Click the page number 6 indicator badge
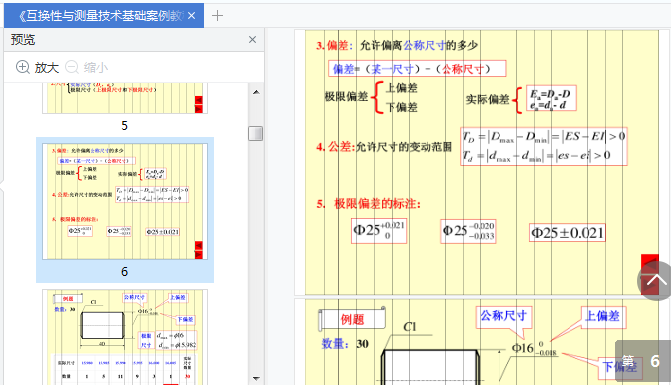 coord(643,361)
